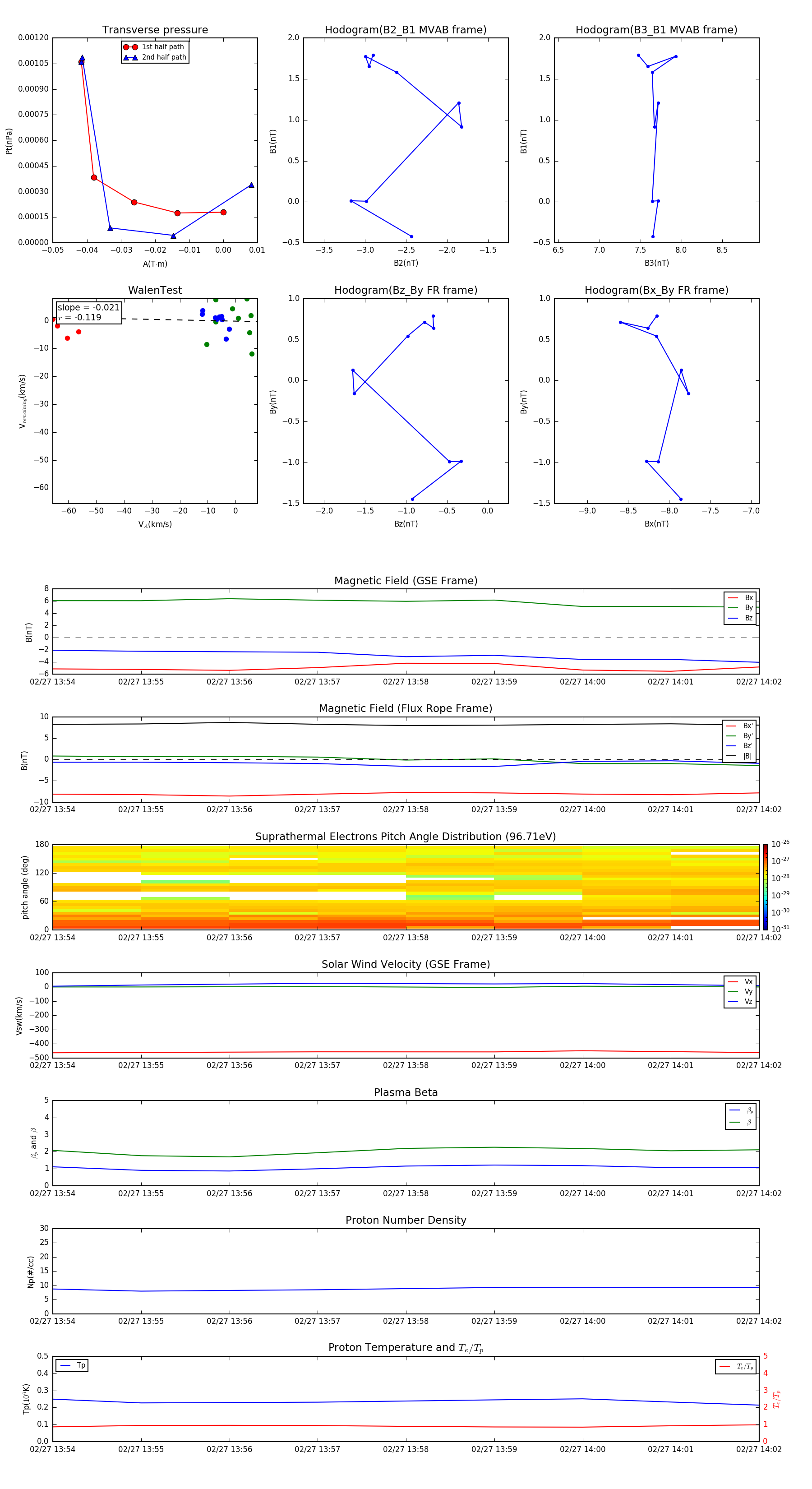Click the 'Vsw(km/s)' y-axis label
Image resolution: width=812 pixels, height=1489 pixels.
[19, 1016]
